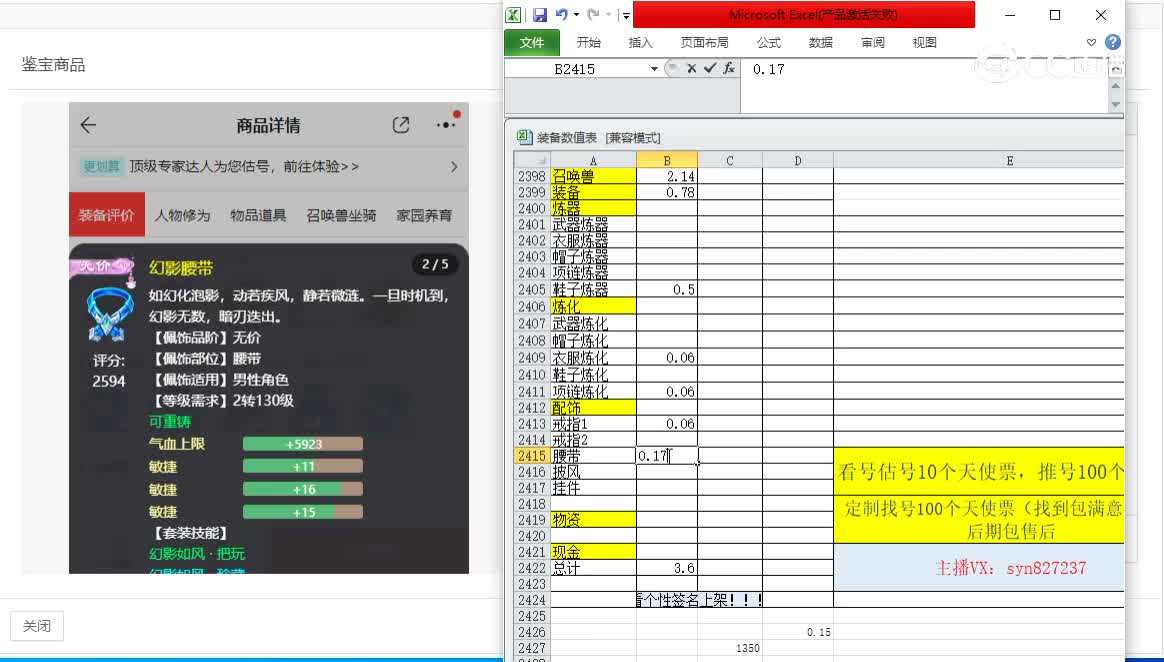Image resolution: width=1164 pixels, height=662 pixels.
Task: Select column A header
Action: (593, 160)
